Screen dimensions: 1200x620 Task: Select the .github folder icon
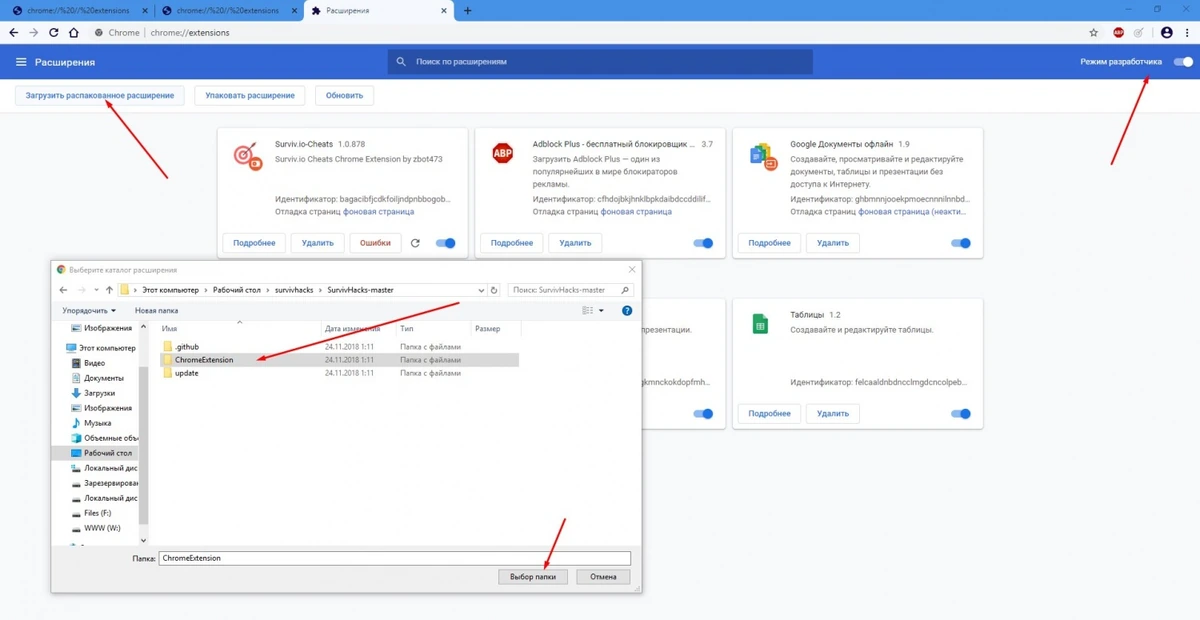click(x=168, y=346)
